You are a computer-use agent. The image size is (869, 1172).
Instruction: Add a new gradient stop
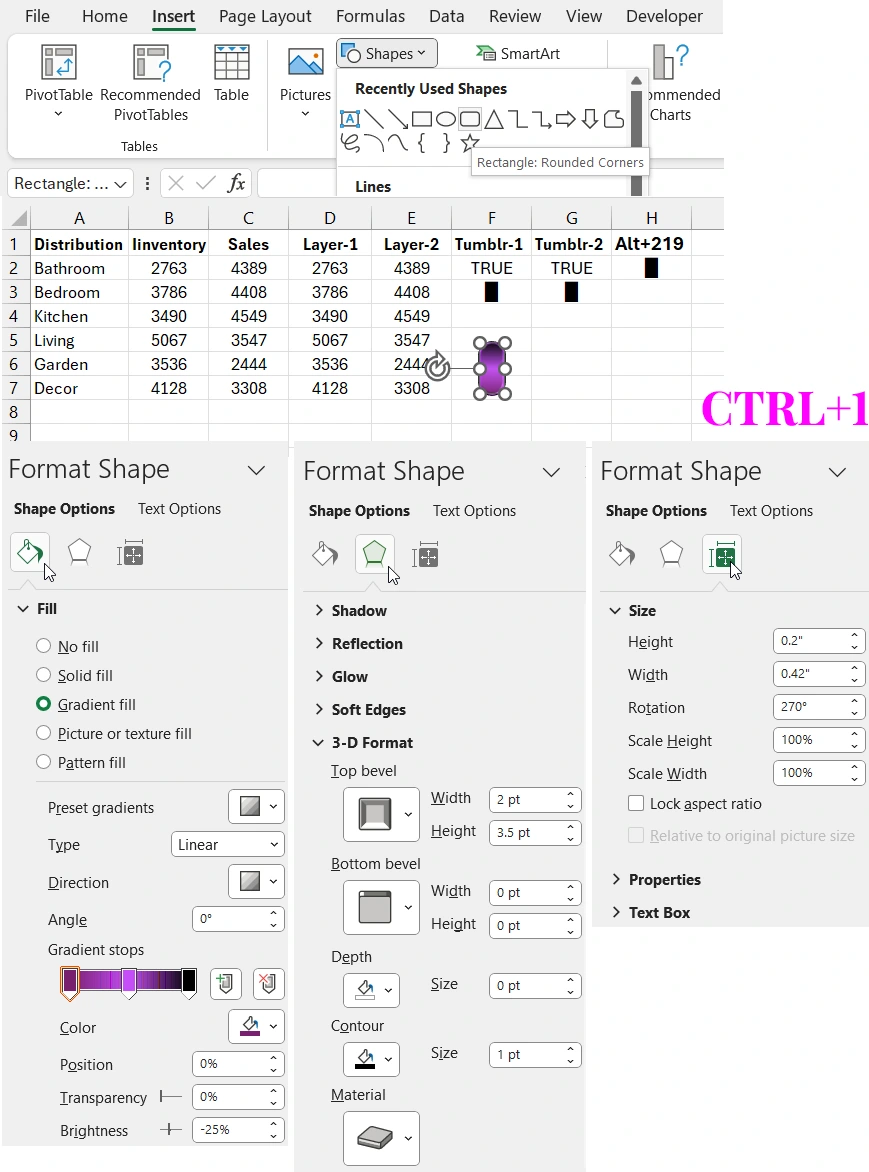pyautogui.click(x=225, y=984)
